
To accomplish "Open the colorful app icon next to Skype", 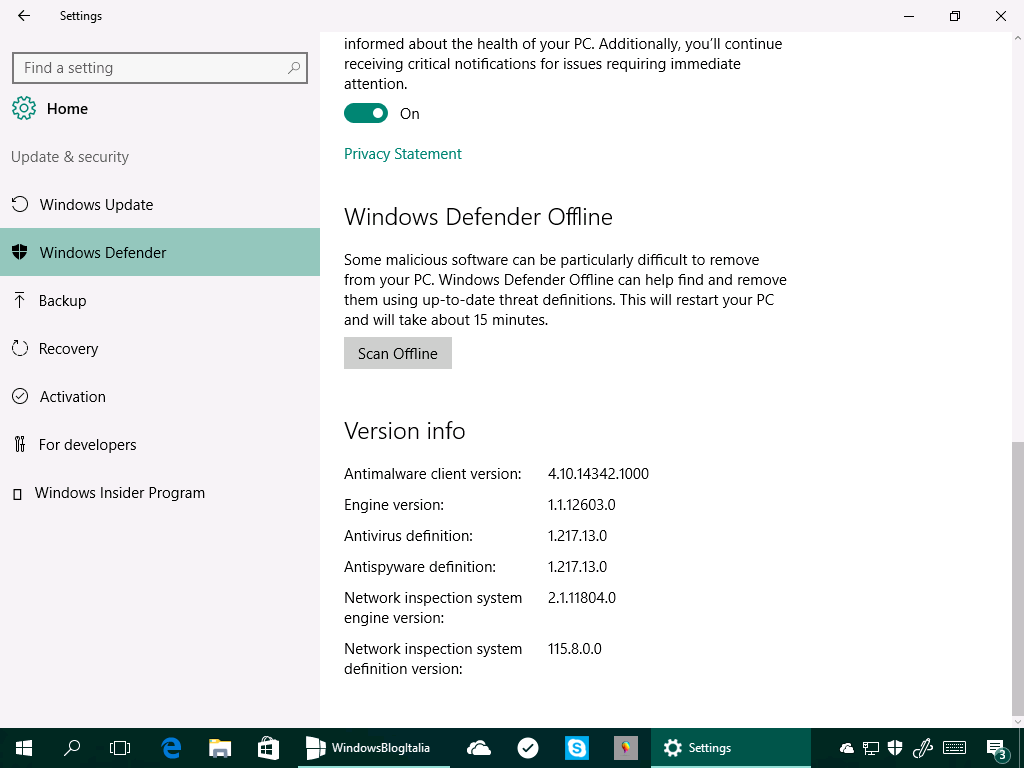I will (626, 748).
